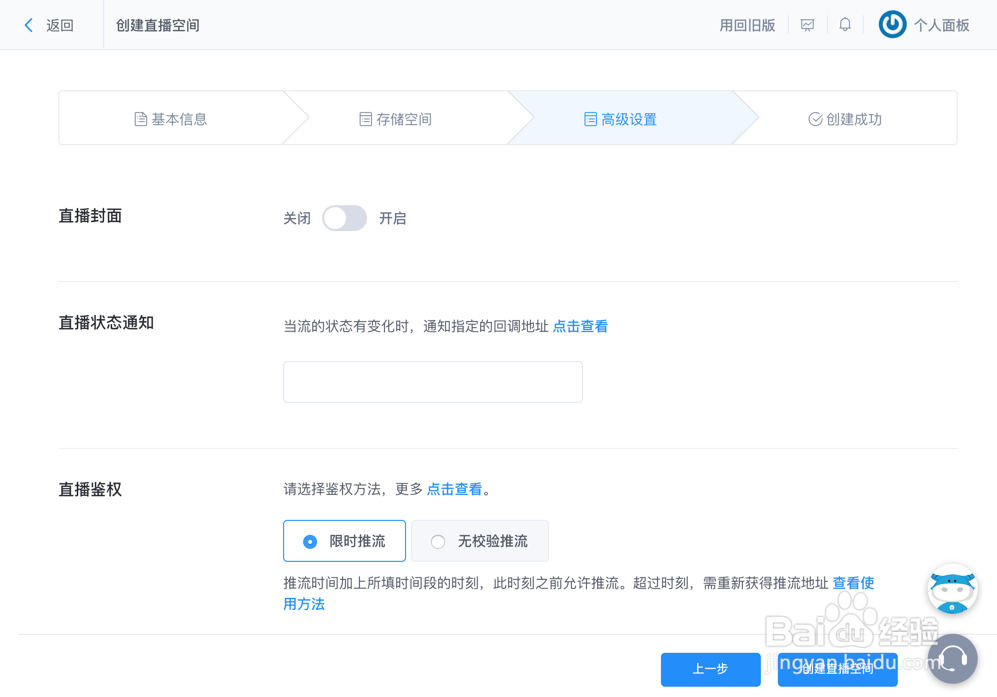Open the notification bell icon

[845, 24]
